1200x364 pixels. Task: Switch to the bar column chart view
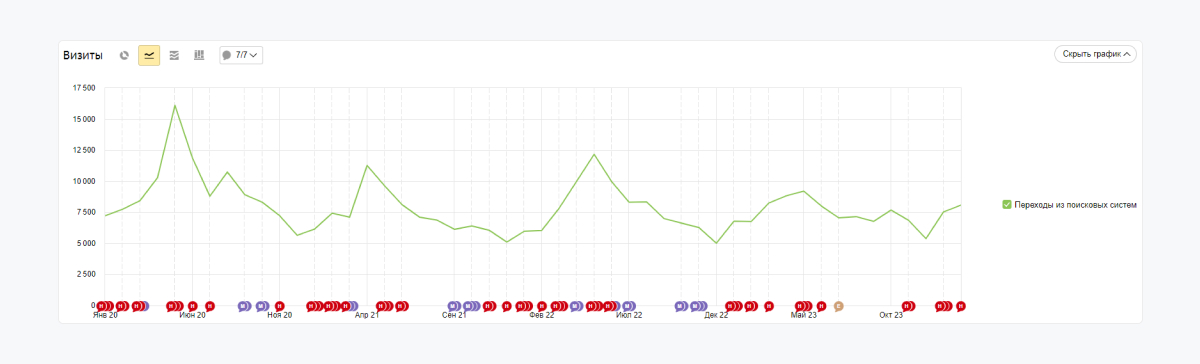pos(199,55)
